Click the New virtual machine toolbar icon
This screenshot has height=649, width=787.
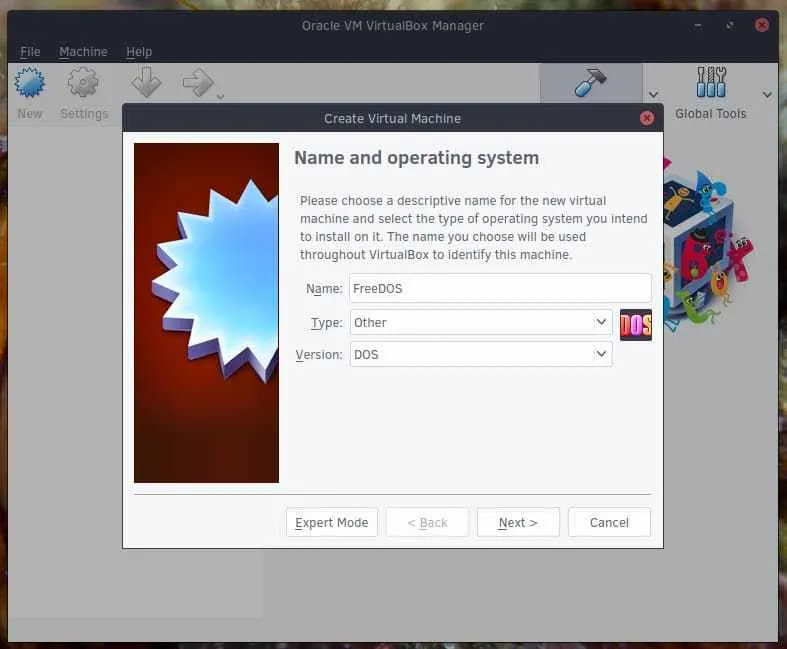point(30,84)
